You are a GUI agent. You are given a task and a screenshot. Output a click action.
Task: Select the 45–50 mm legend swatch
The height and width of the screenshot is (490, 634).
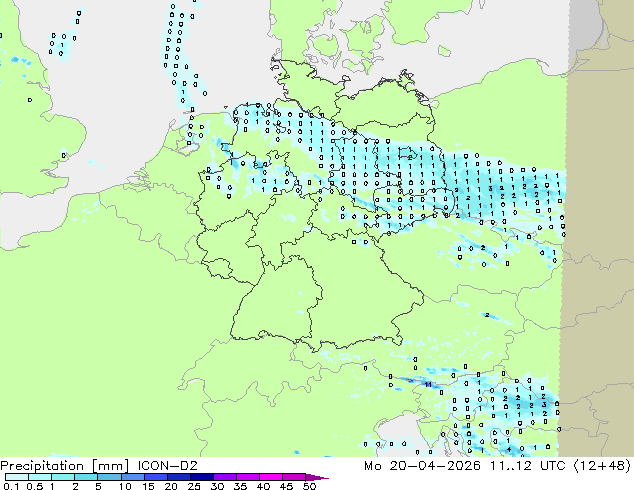coord(294,477)
